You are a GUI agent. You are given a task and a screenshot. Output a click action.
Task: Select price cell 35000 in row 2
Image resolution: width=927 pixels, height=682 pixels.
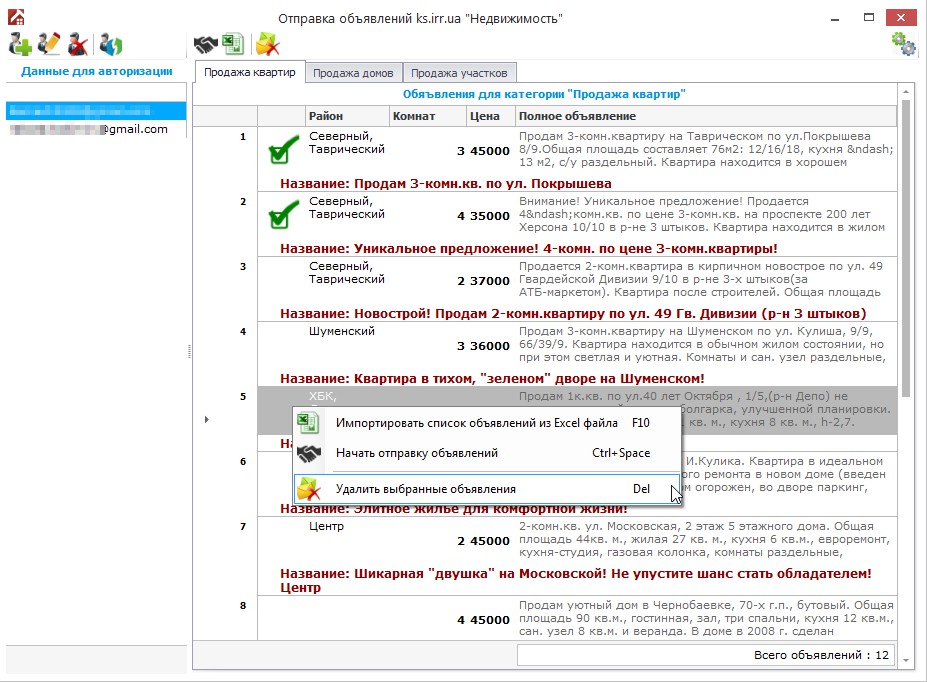tap(490, 216)
